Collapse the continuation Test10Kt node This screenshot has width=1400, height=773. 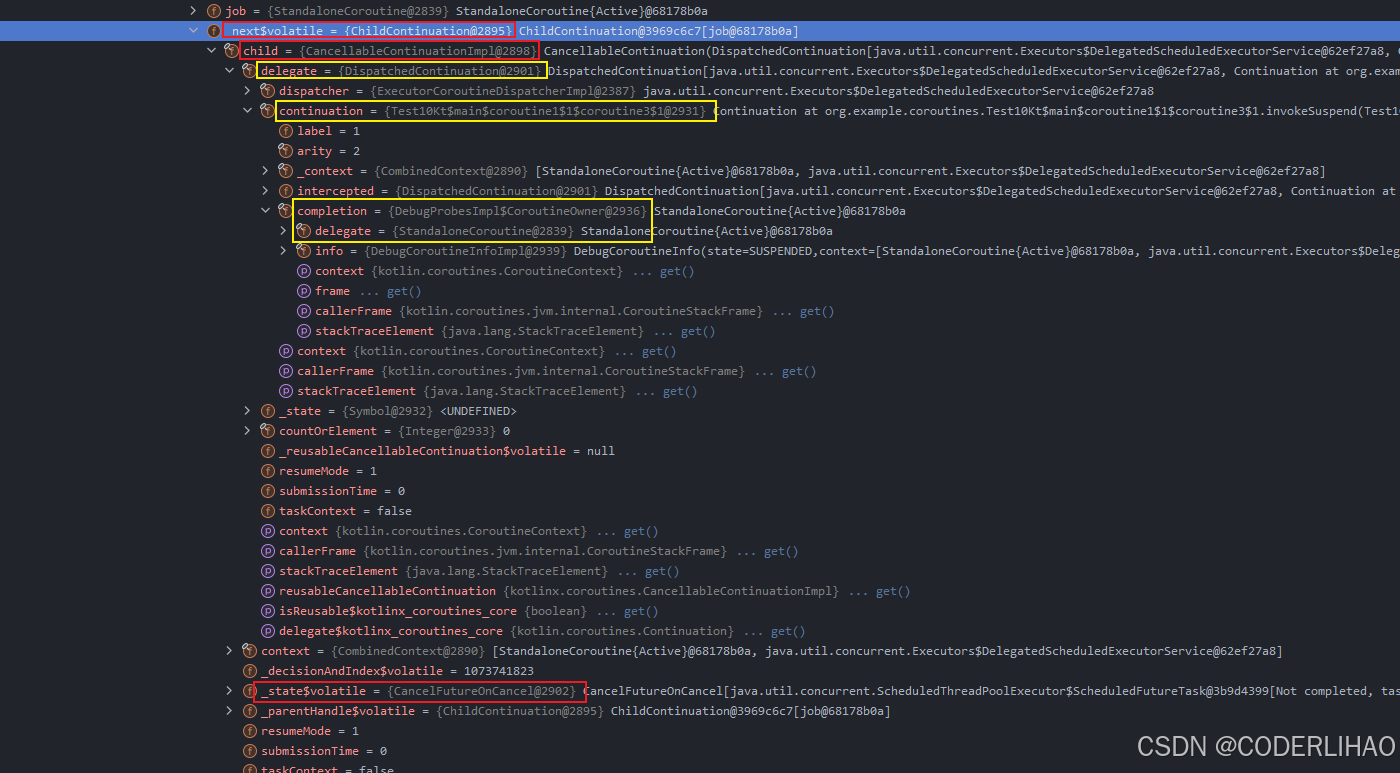point(248,111)
